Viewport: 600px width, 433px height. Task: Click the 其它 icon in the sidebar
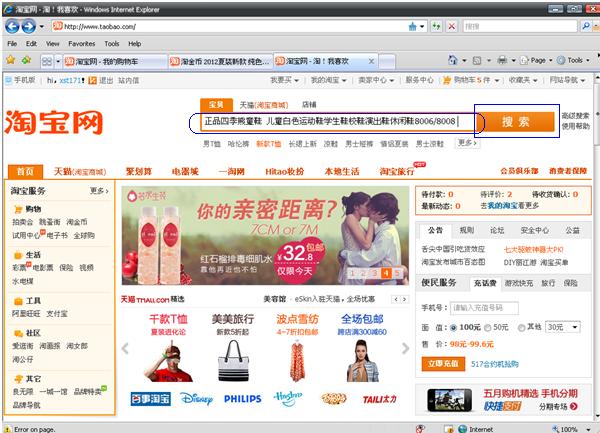coord(18,379)
